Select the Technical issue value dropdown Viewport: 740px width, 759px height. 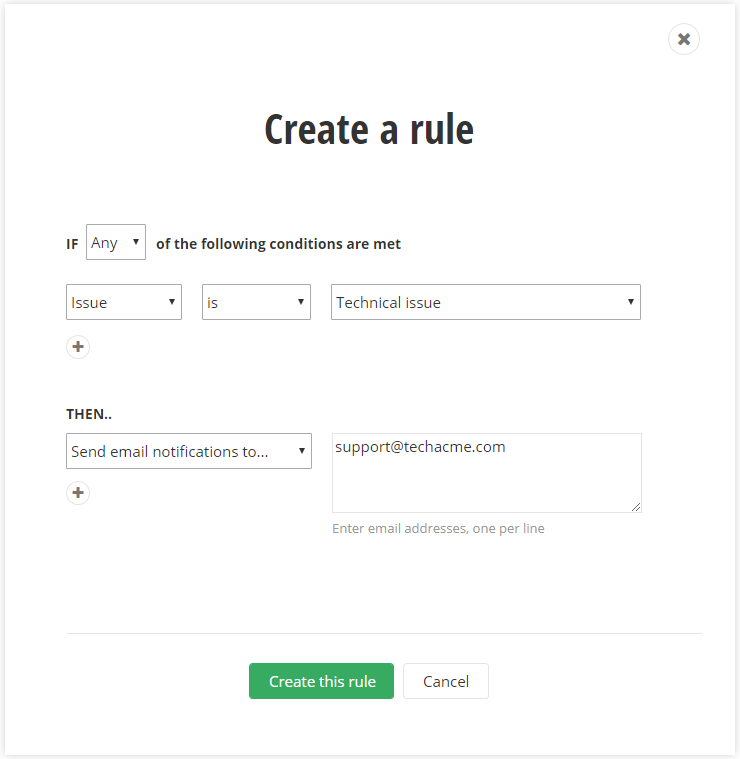pos(485,302)
